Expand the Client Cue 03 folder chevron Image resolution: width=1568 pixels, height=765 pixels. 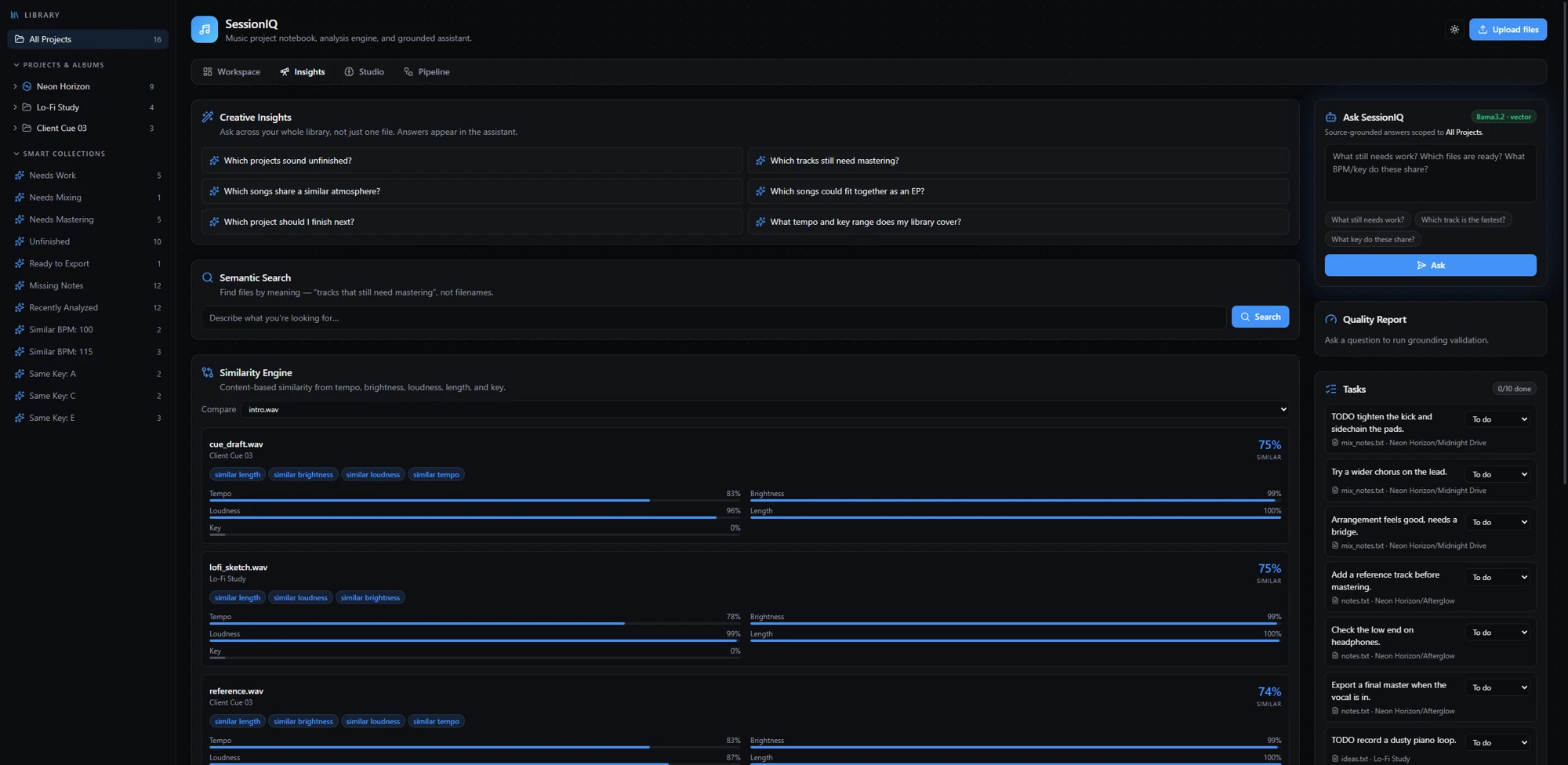[15, 129]
